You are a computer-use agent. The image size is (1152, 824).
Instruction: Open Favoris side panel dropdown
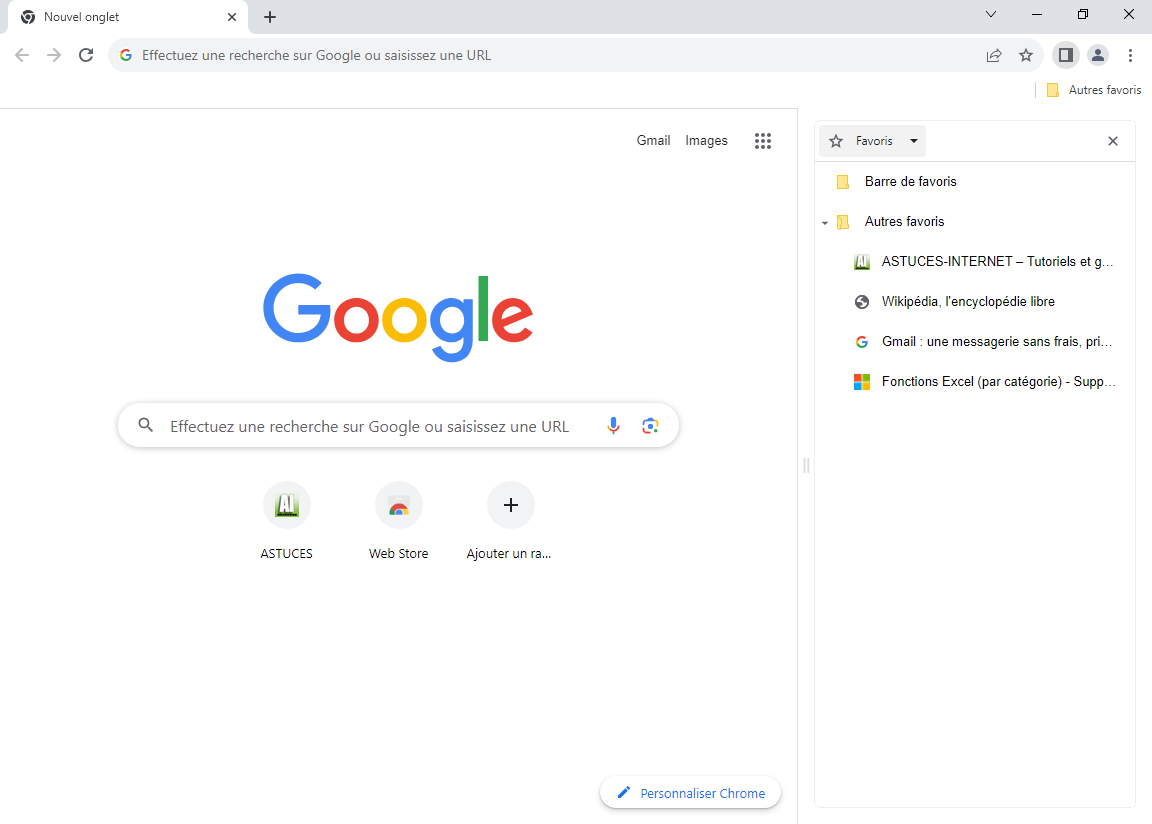pyautogui.click(x=872, y=141)
